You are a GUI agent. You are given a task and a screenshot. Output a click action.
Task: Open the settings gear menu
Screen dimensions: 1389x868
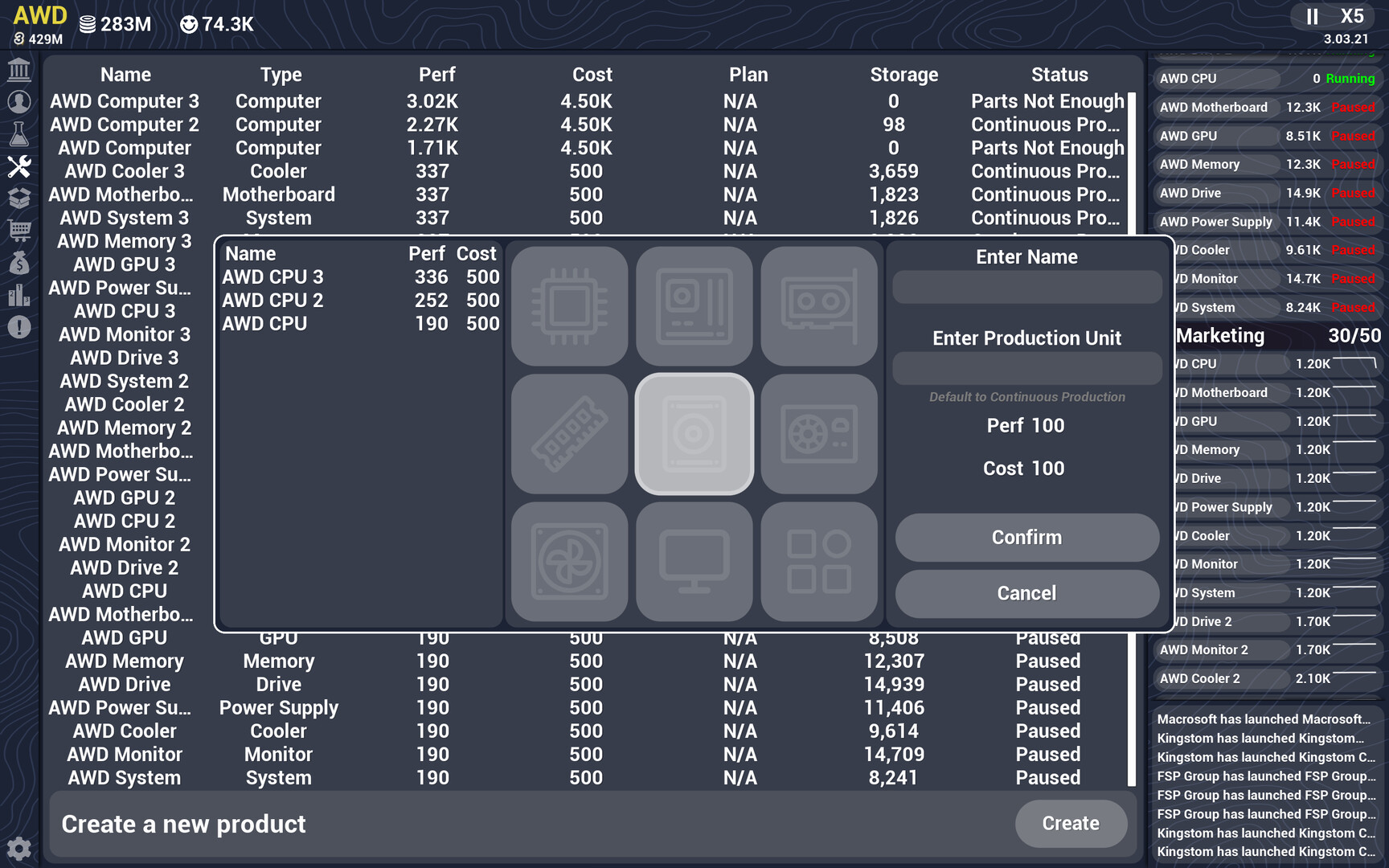pyautogui.click(x=19, y=848)
